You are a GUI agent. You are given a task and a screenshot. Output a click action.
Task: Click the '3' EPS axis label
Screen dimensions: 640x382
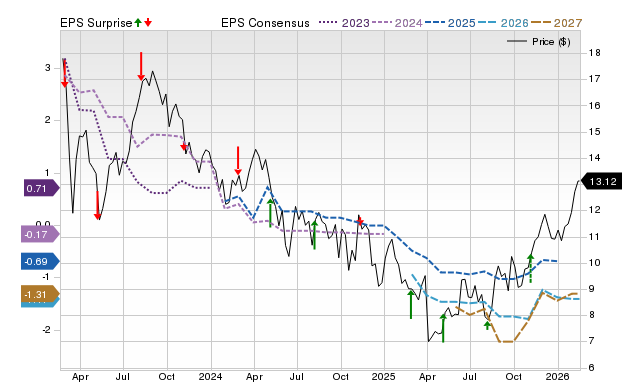48,68
